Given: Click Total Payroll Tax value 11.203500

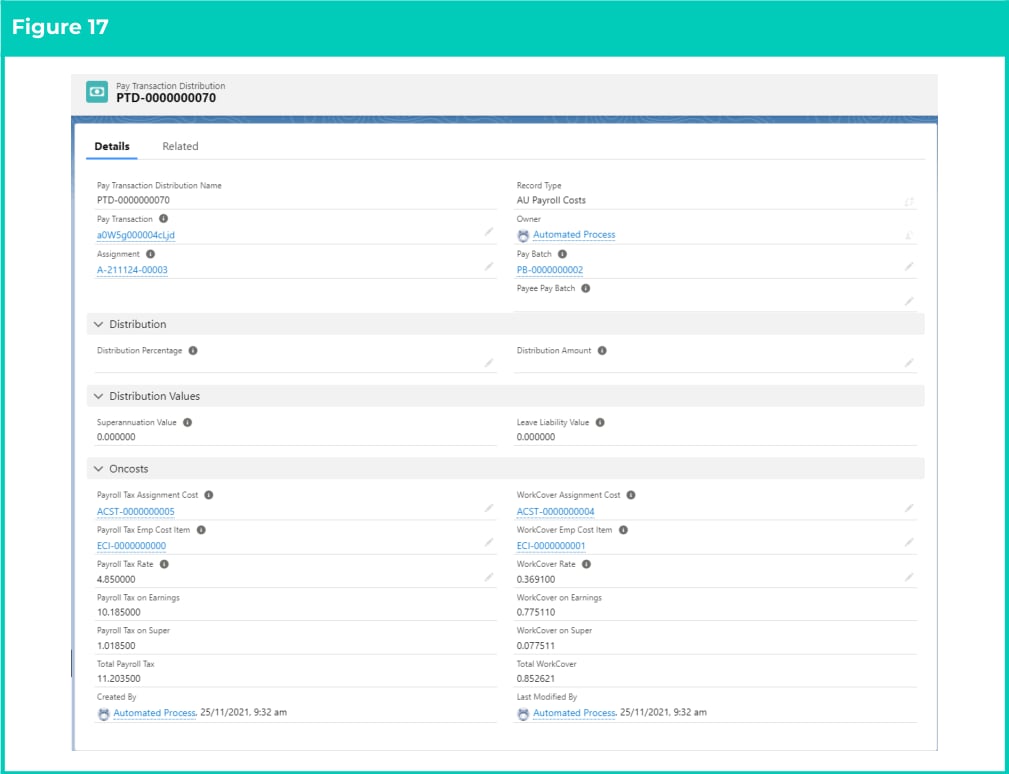Looking at the screenshot, I should click(118, 678).
